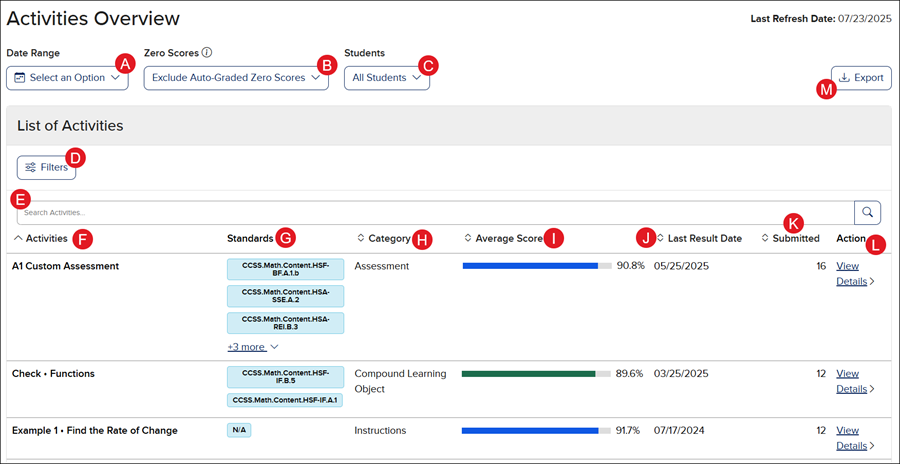Expand the +3 more standards list
This screenshot has width=900, height=465.
tap(252, 347)
